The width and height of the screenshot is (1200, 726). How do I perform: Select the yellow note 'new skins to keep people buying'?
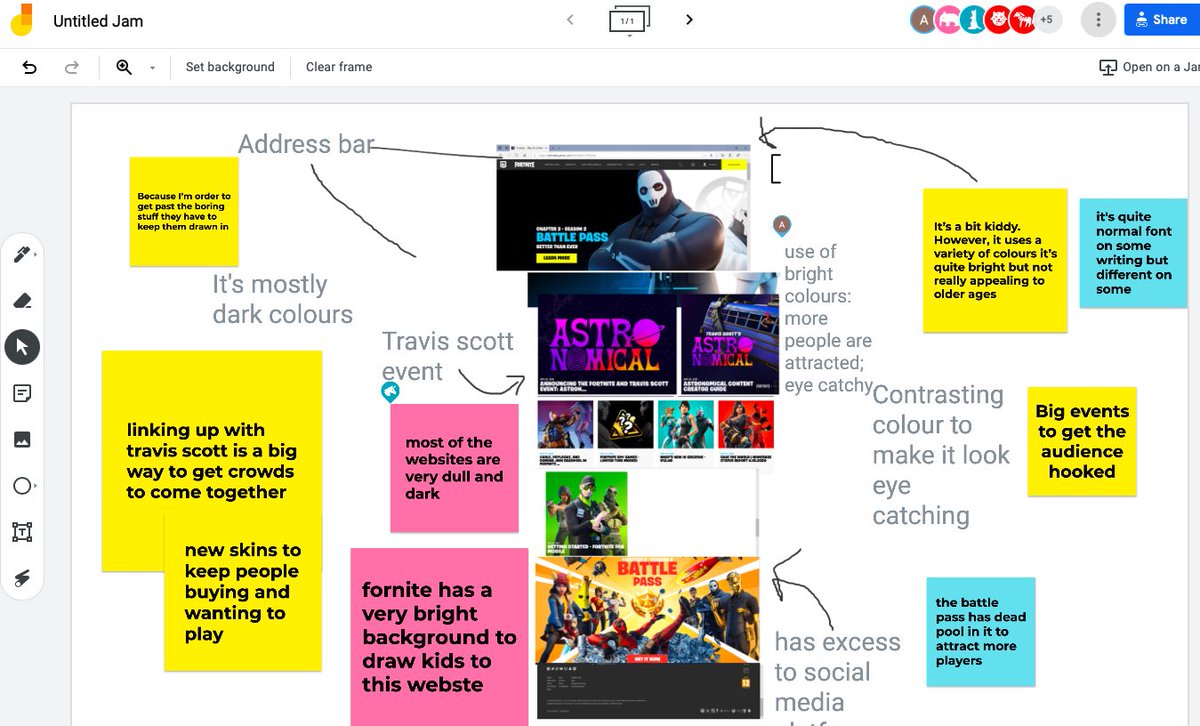(243, 592)
